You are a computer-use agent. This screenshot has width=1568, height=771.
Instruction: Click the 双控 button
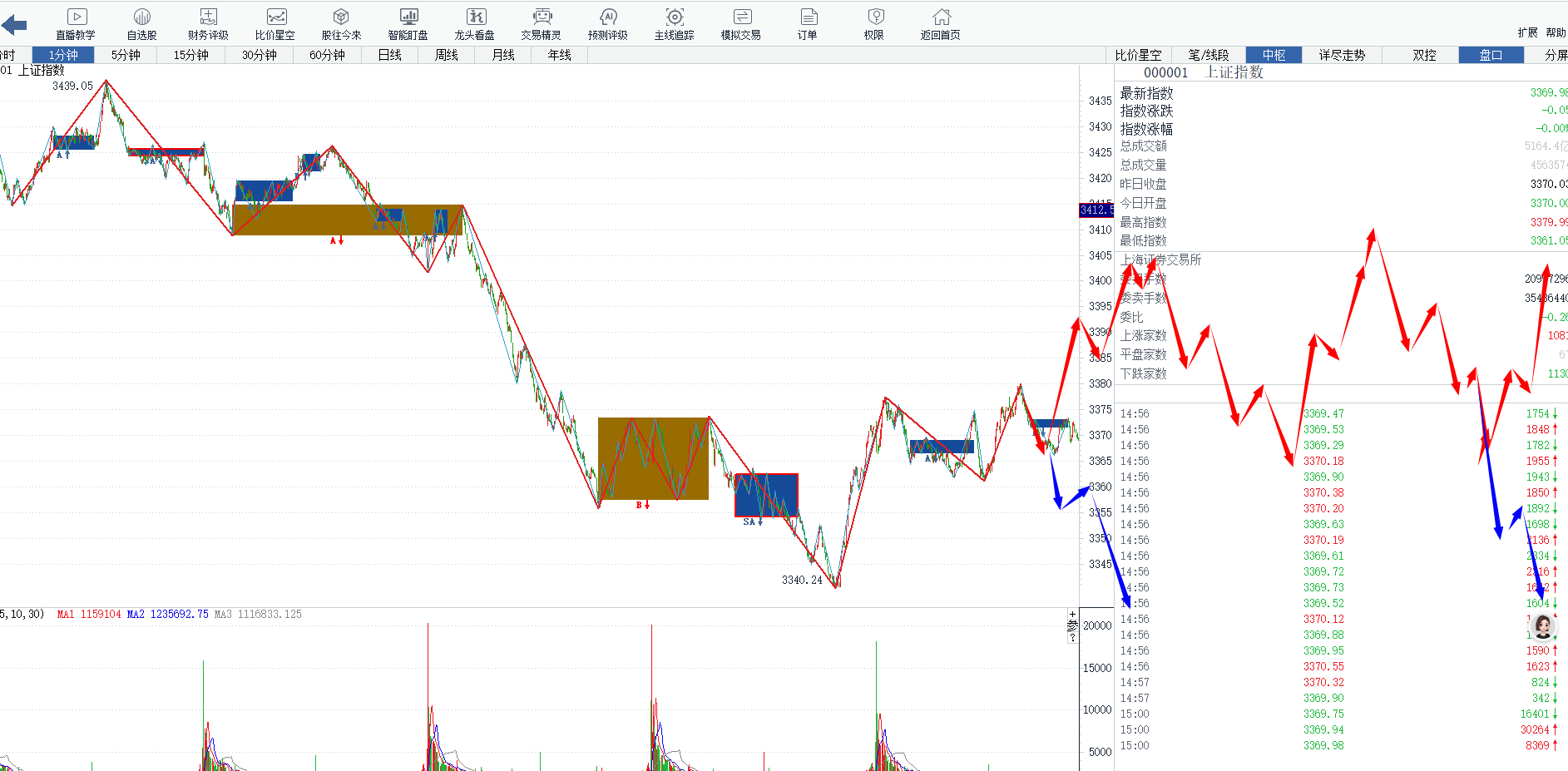[1424, 55]
